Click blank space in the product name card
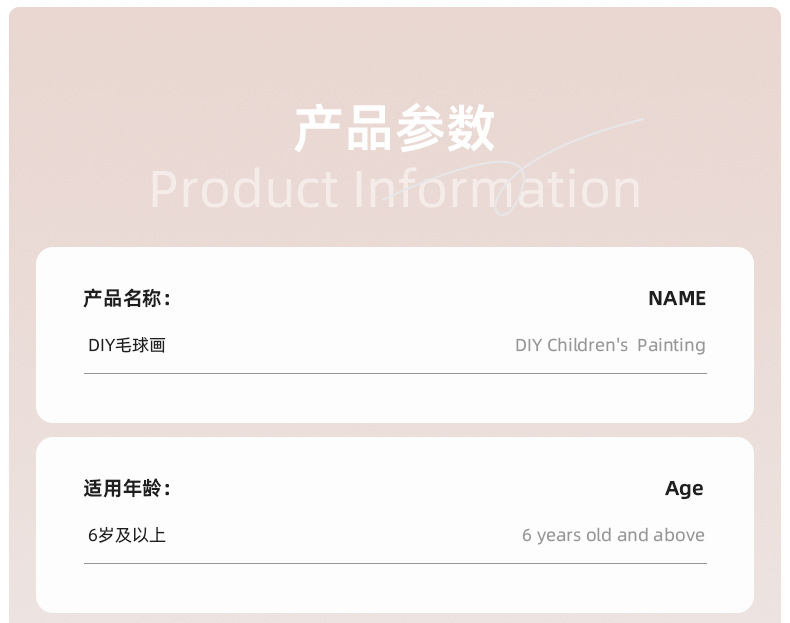This screenshot has height=623, width=790. (395, 398)
